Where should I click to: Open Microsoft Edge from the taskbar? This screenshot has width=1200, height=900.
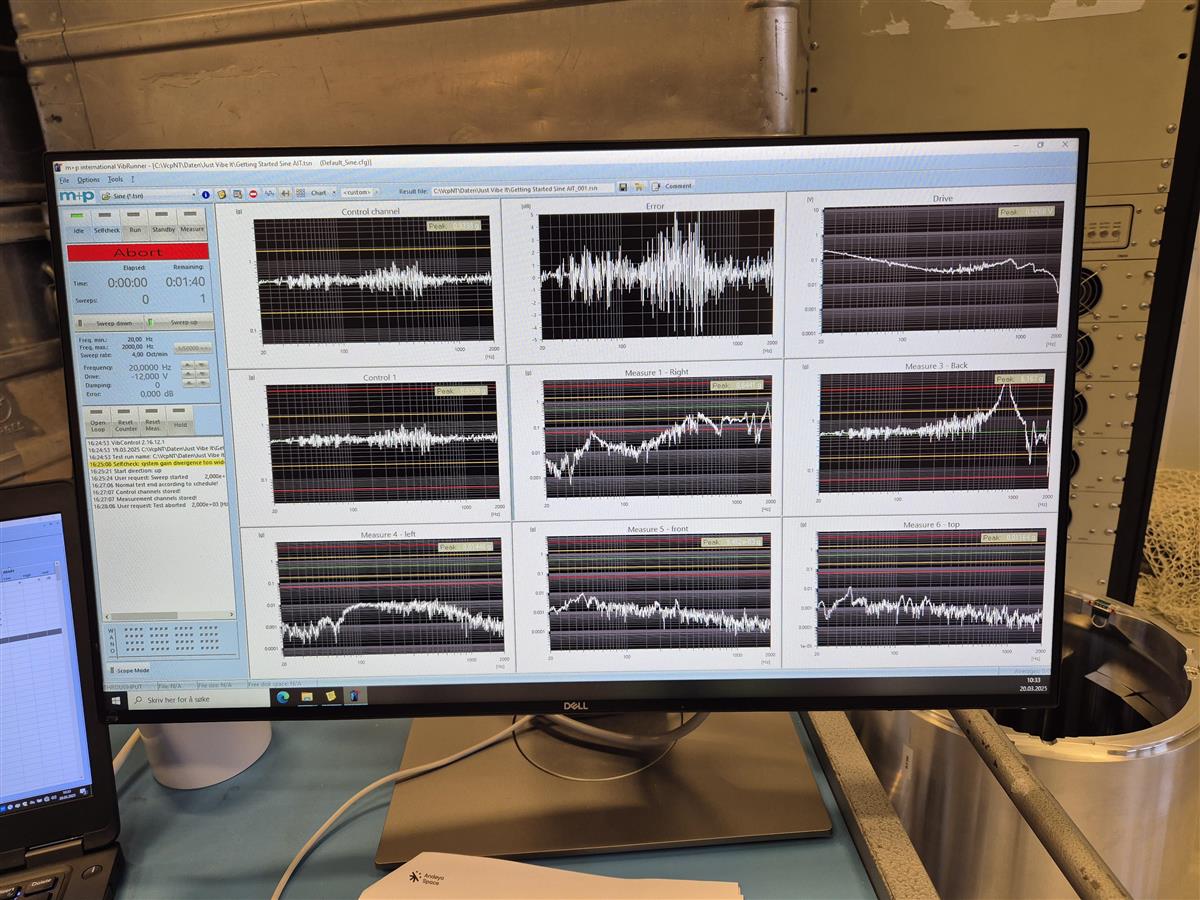pos(283,697)
